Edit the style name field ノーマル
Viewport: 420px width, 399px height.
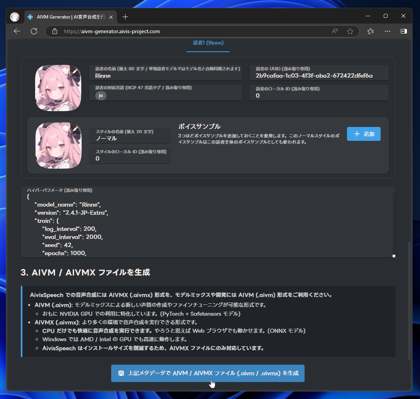(130, 136)
